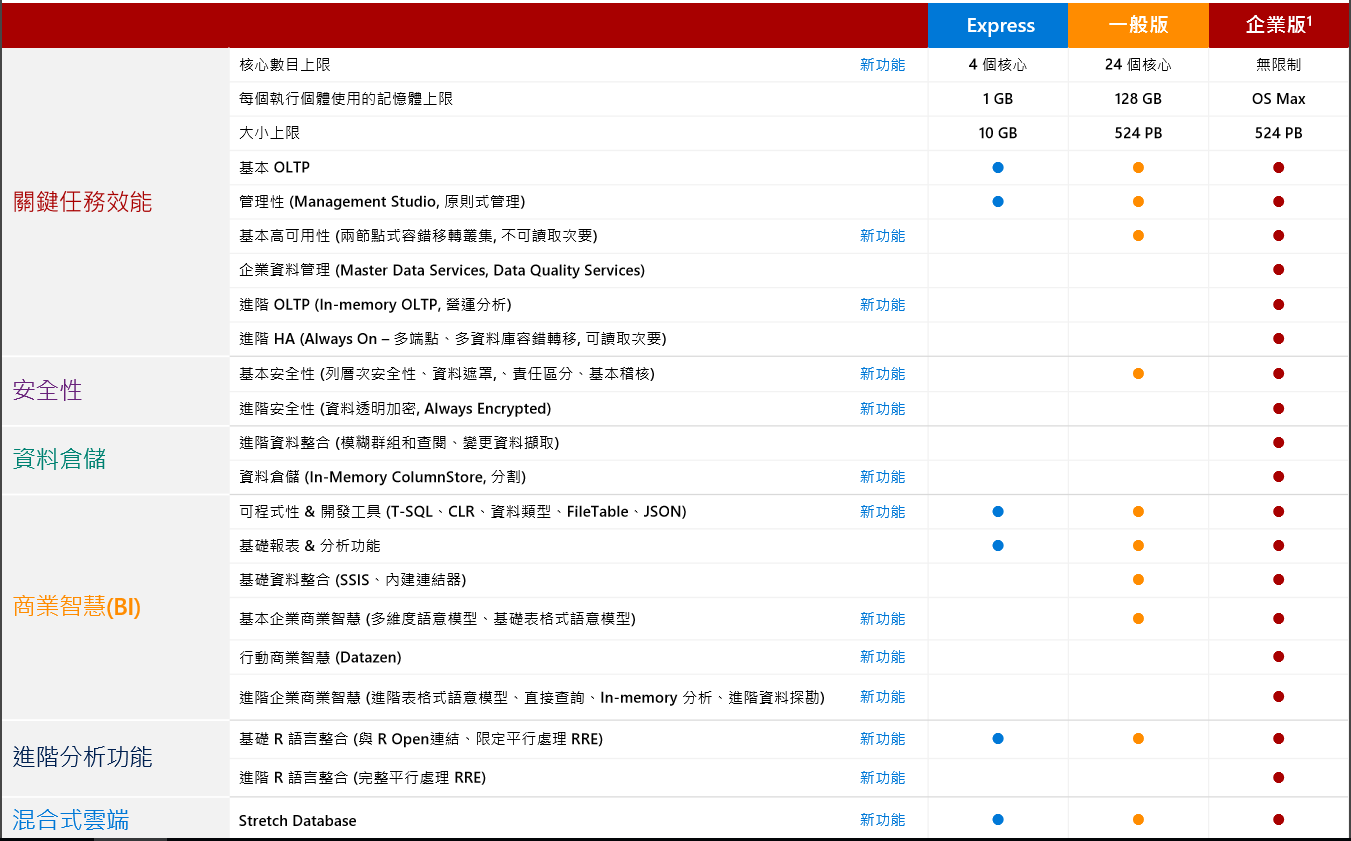Screen dimensions: 1351x841
Task: Click the orange 一般版 dot for 基本安全性
Action: click(1138, 373)
